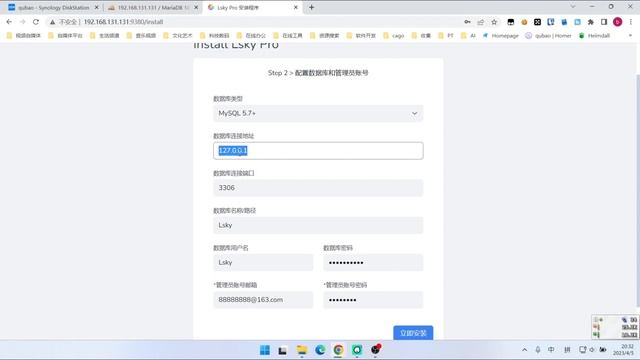The image size is (640, 360).
Task: Click the admin account password field
Action: (373, 300)
